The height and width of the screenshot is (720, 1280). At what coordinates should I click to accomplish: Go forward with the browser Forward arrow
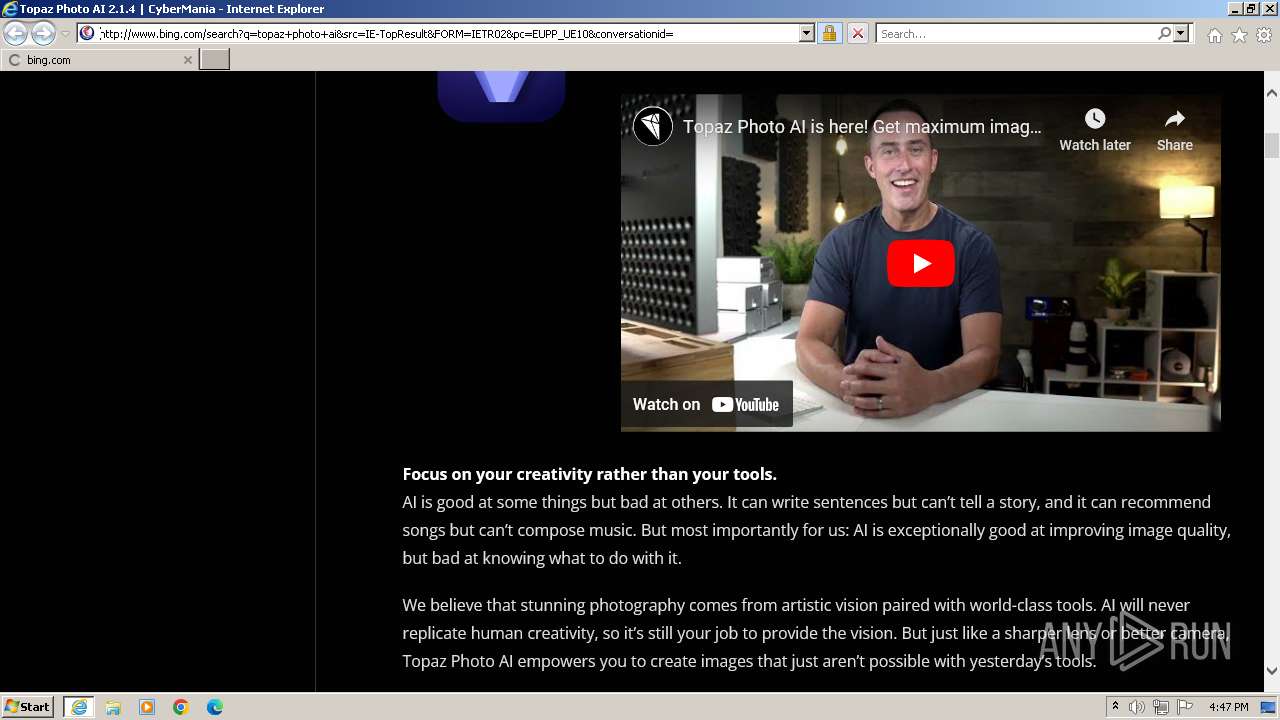(x=43, y=33)
